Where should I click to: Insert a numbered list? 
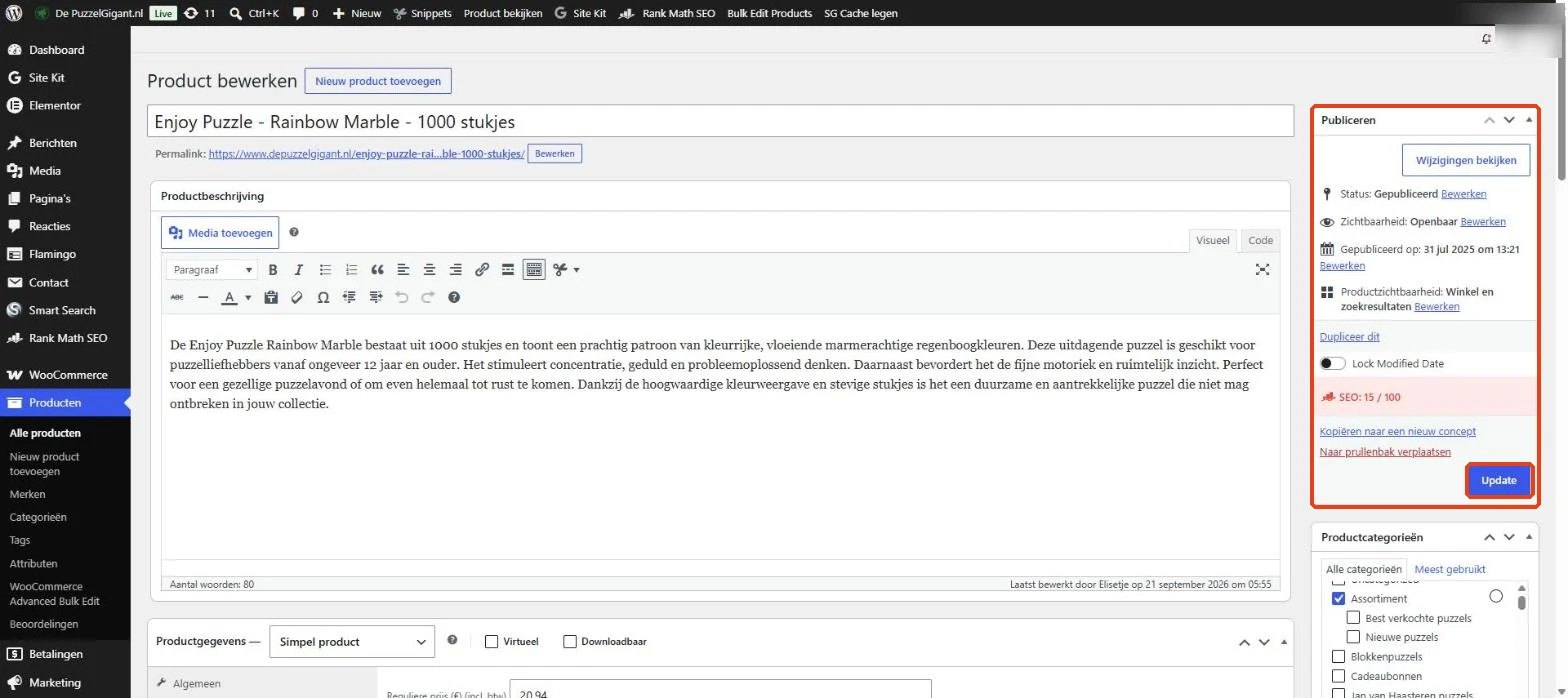pos(351,270)
